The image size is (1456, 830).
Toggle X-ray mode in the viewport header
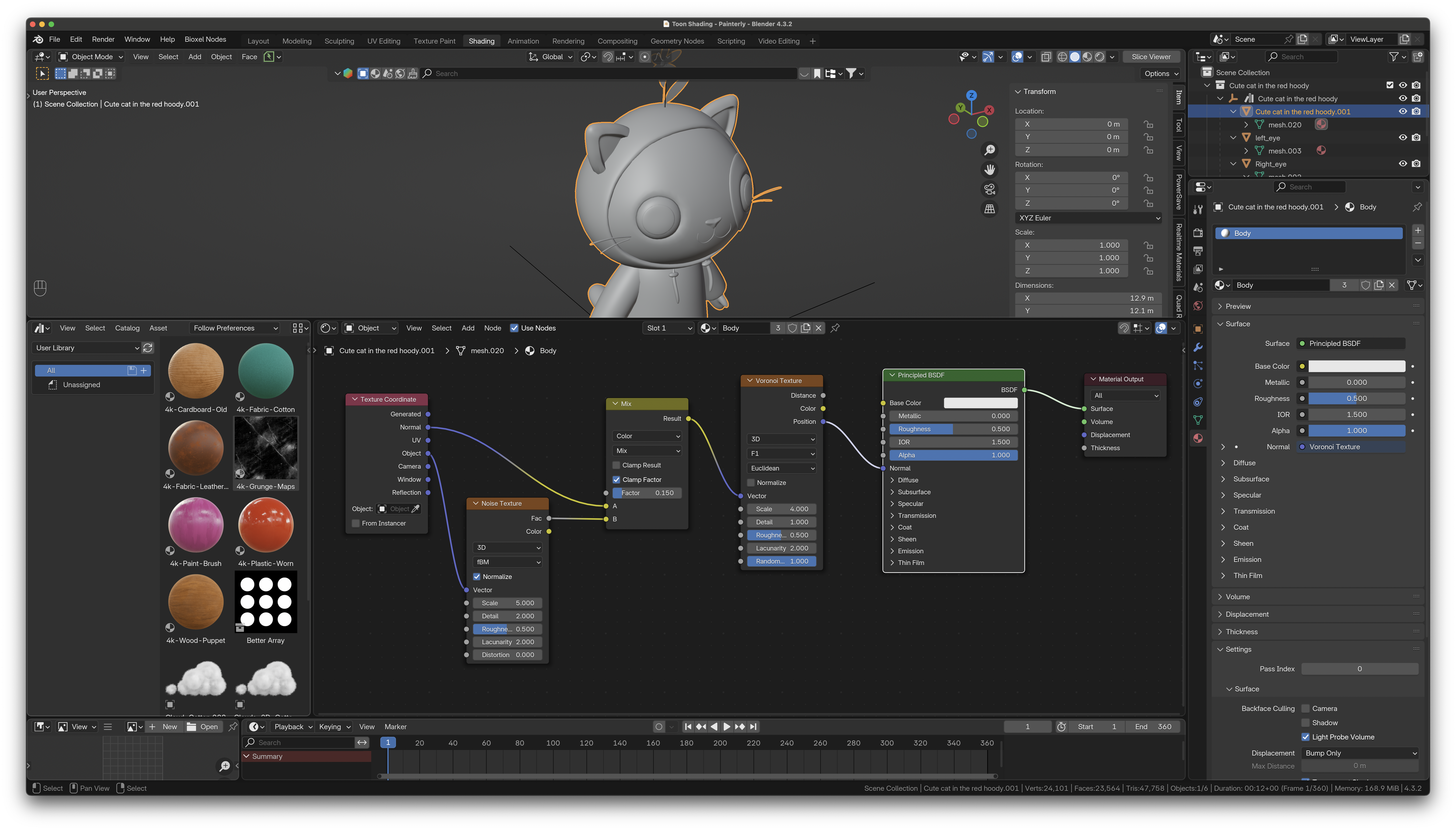[1046, 57]
